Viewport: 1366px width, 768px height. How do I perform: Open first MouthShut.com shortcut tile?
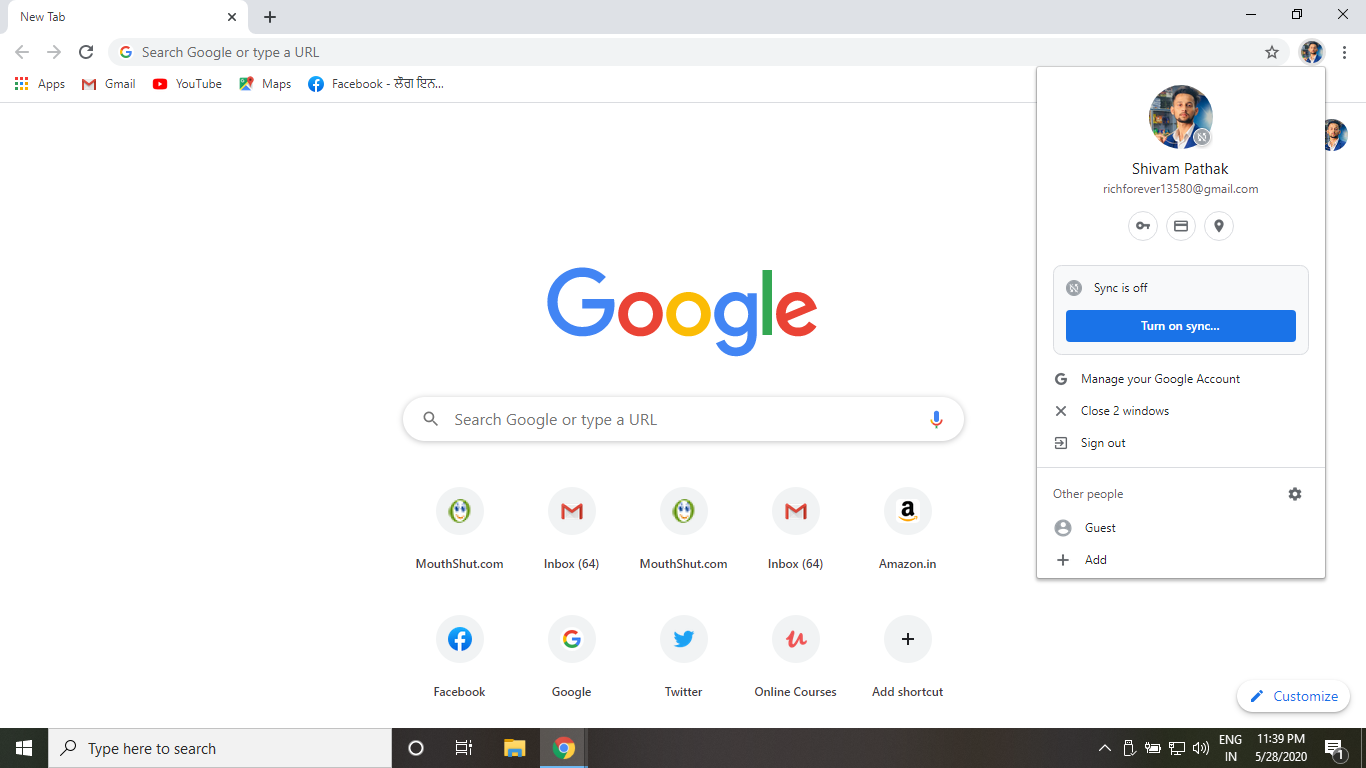460,529
